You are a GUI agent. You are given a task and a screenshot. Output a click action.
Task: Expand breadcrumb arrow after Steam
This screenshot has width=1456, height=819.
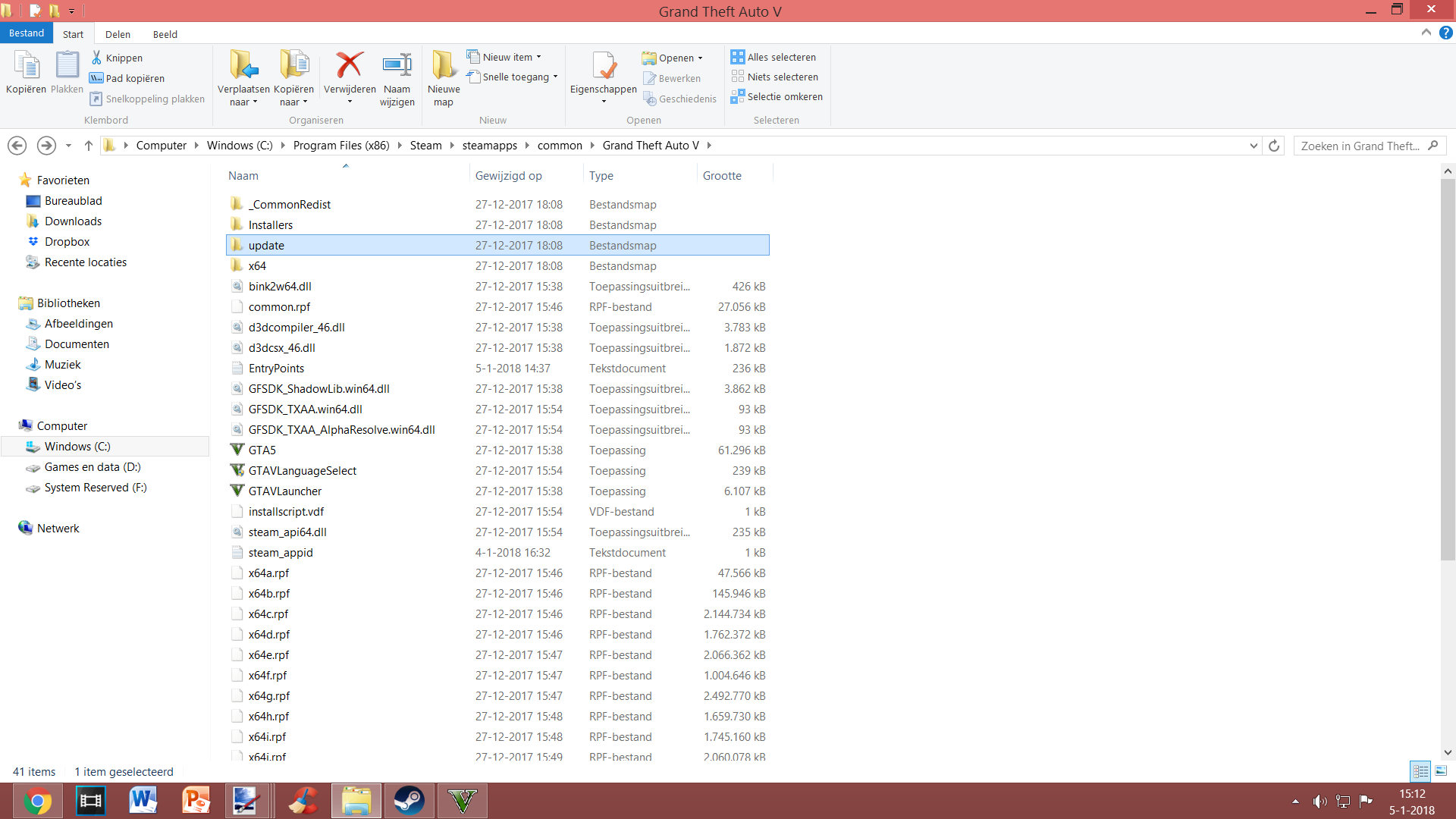[452, 146]
